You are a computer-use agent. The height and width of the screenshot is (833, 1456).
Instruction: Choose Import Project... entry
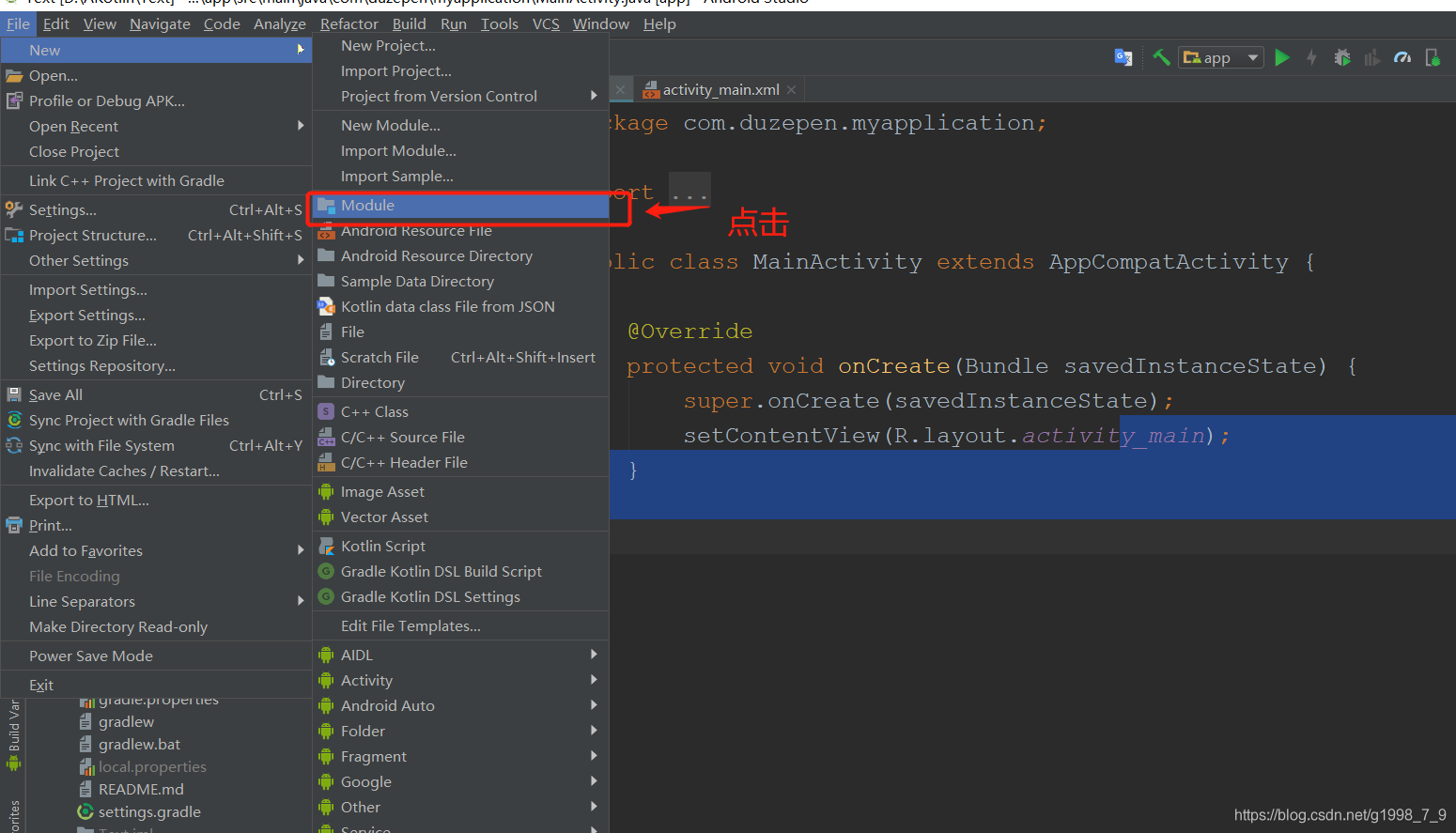pyautogui.click(x=460, y=71)
